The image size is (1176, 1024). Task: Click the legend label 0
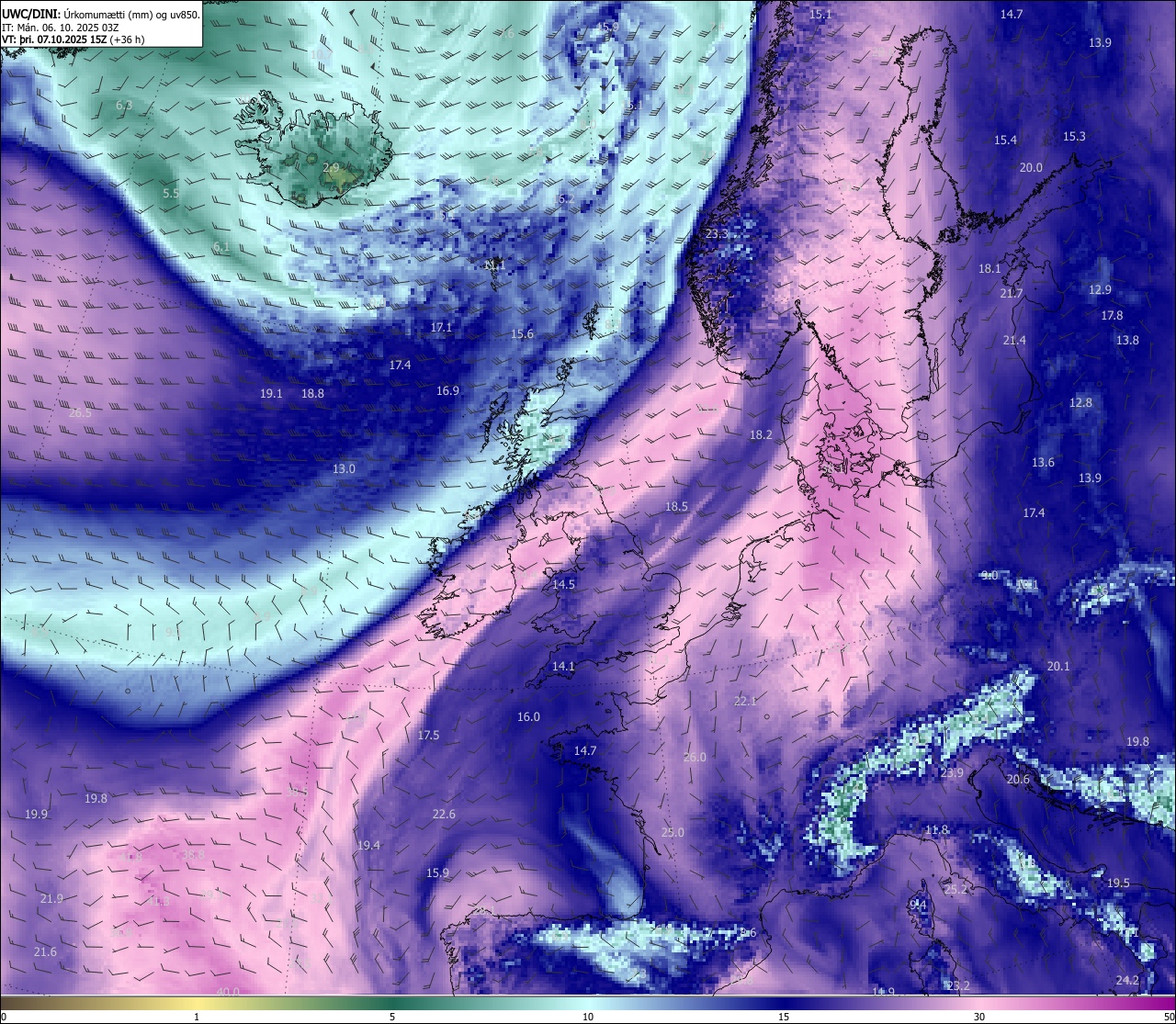click(4, 1017)
